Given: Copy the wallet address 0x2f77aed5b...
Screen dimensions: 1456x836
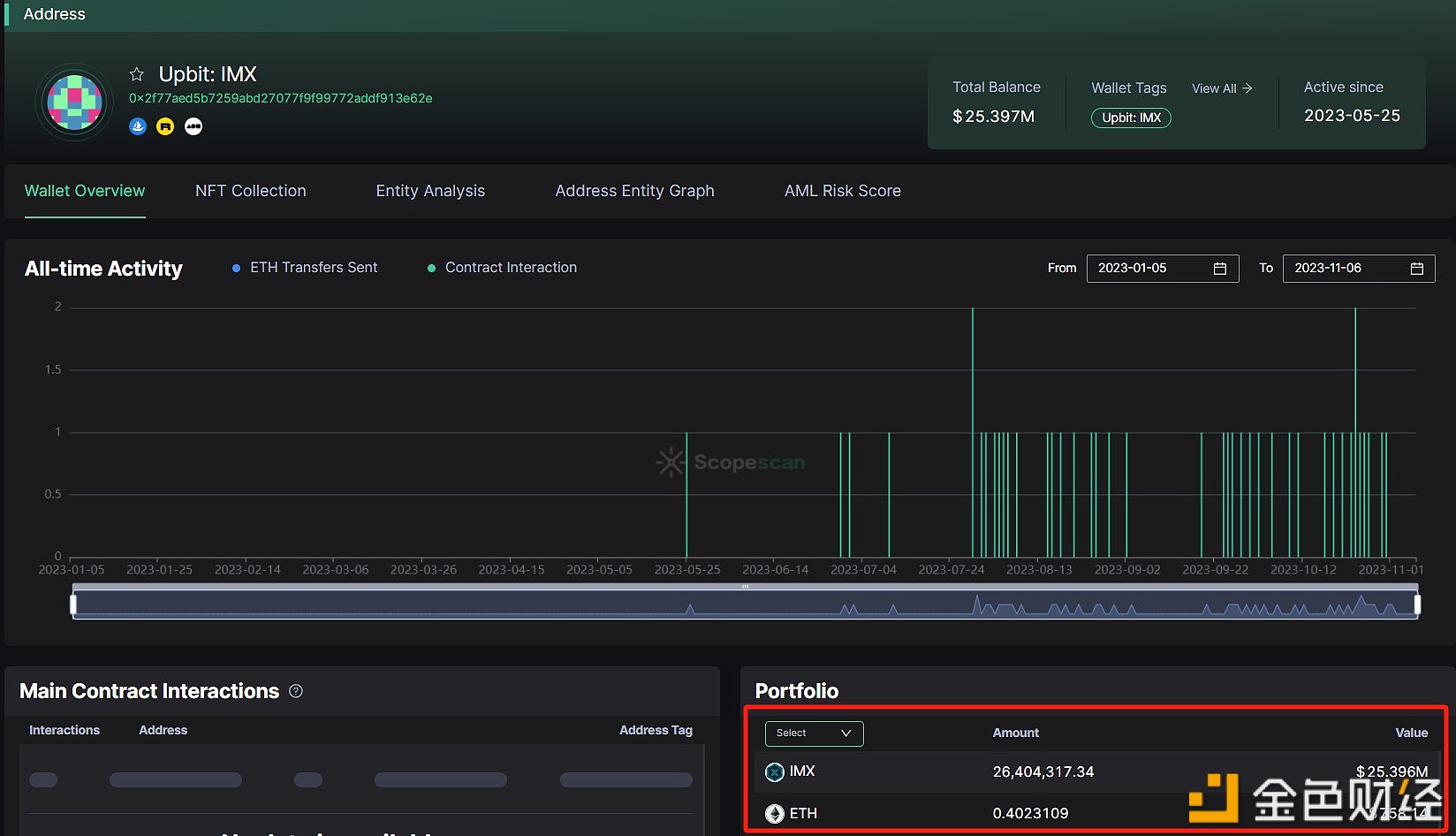Looking at the screenshot, I should [281, 98].
